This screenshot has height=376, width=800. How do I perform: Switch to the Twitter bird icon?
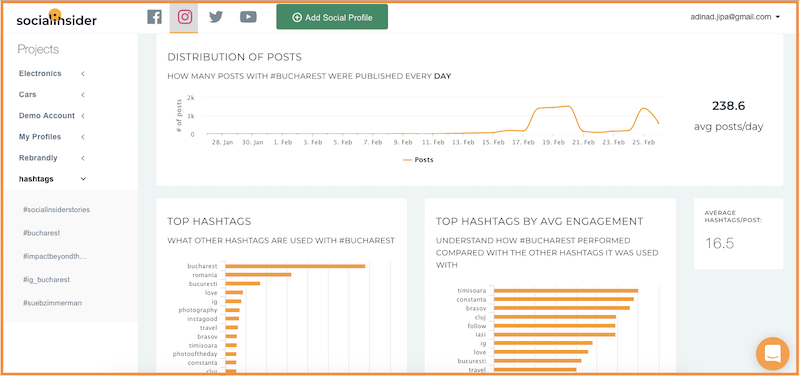pos(216,17)
